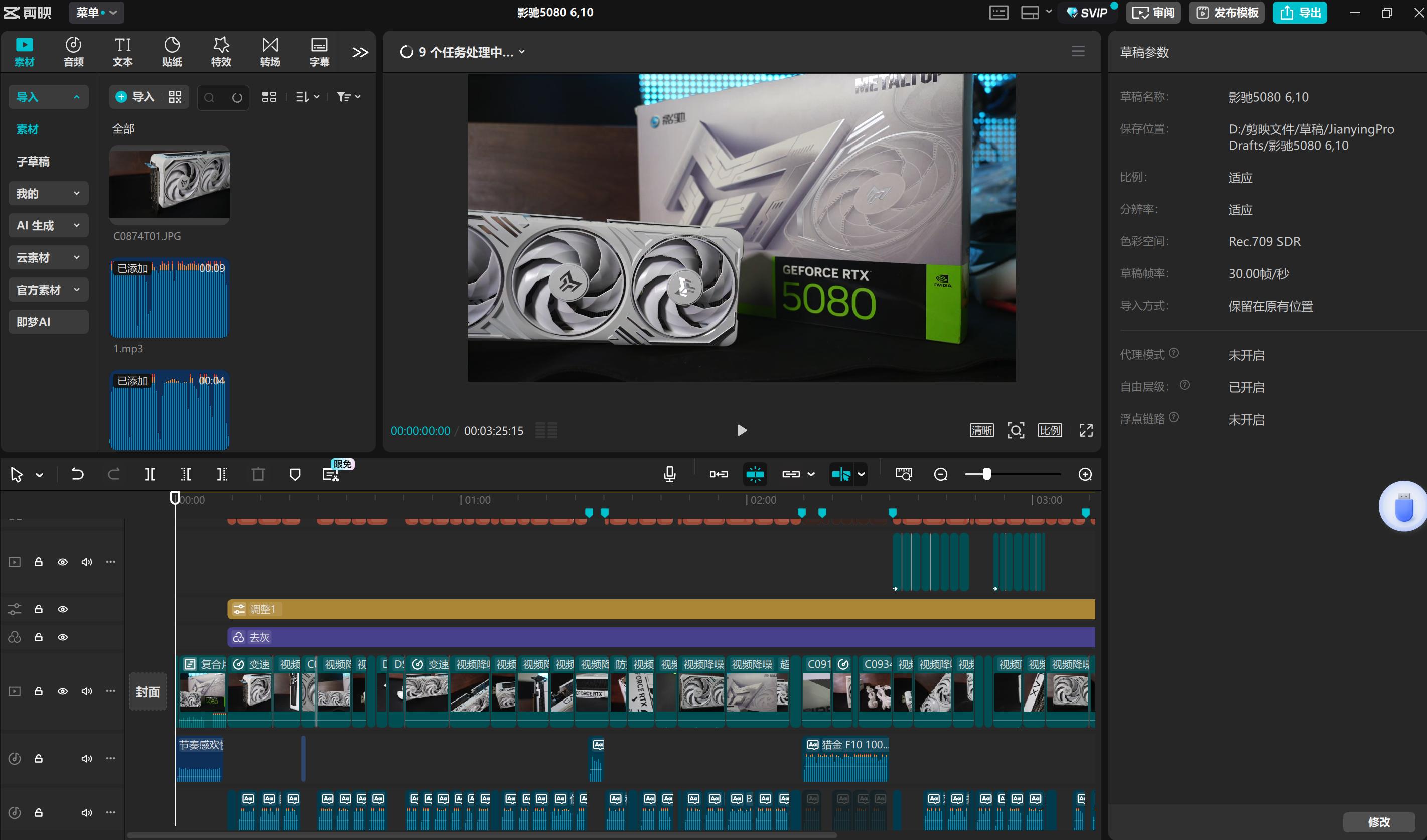
Task: Click the timeline zoom slider handle
Action: point(986,474)
